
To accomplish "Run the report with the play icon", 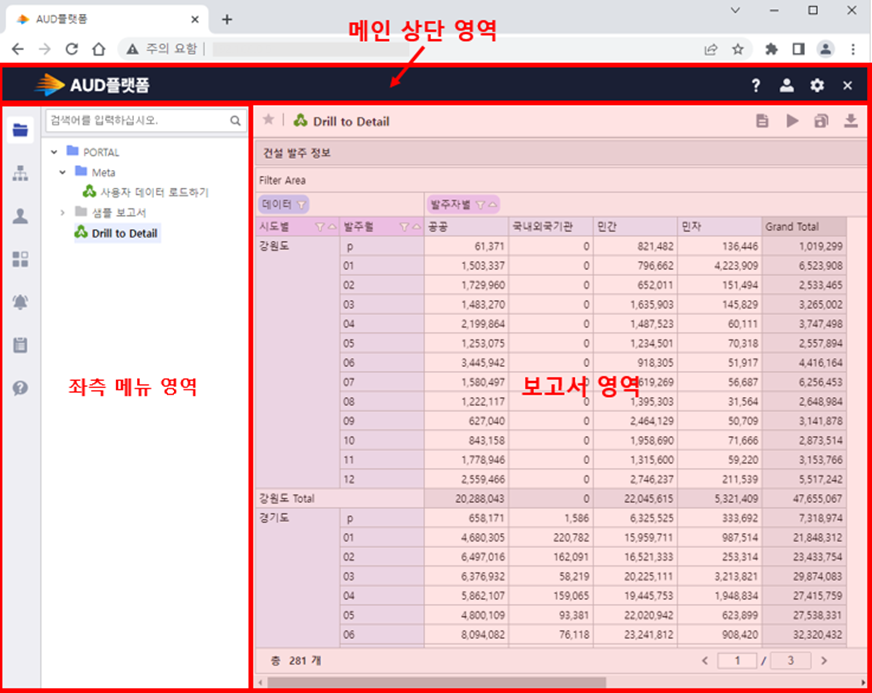I will pos(792,121).
